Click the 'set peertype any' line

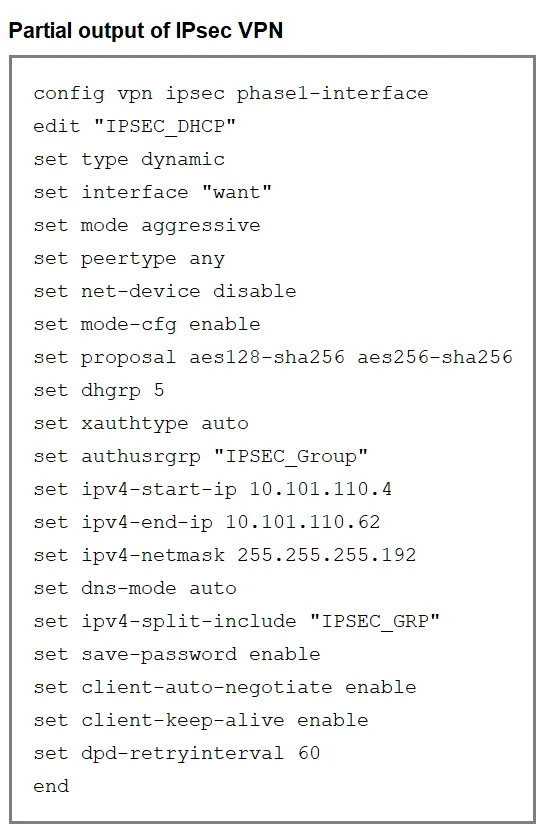[x=129, y=259]
